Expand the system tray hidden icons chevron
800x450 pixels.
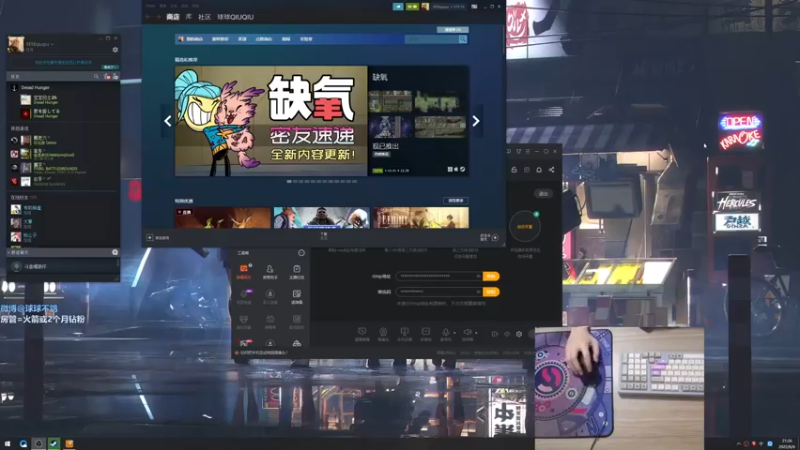(x=738, y=444)
